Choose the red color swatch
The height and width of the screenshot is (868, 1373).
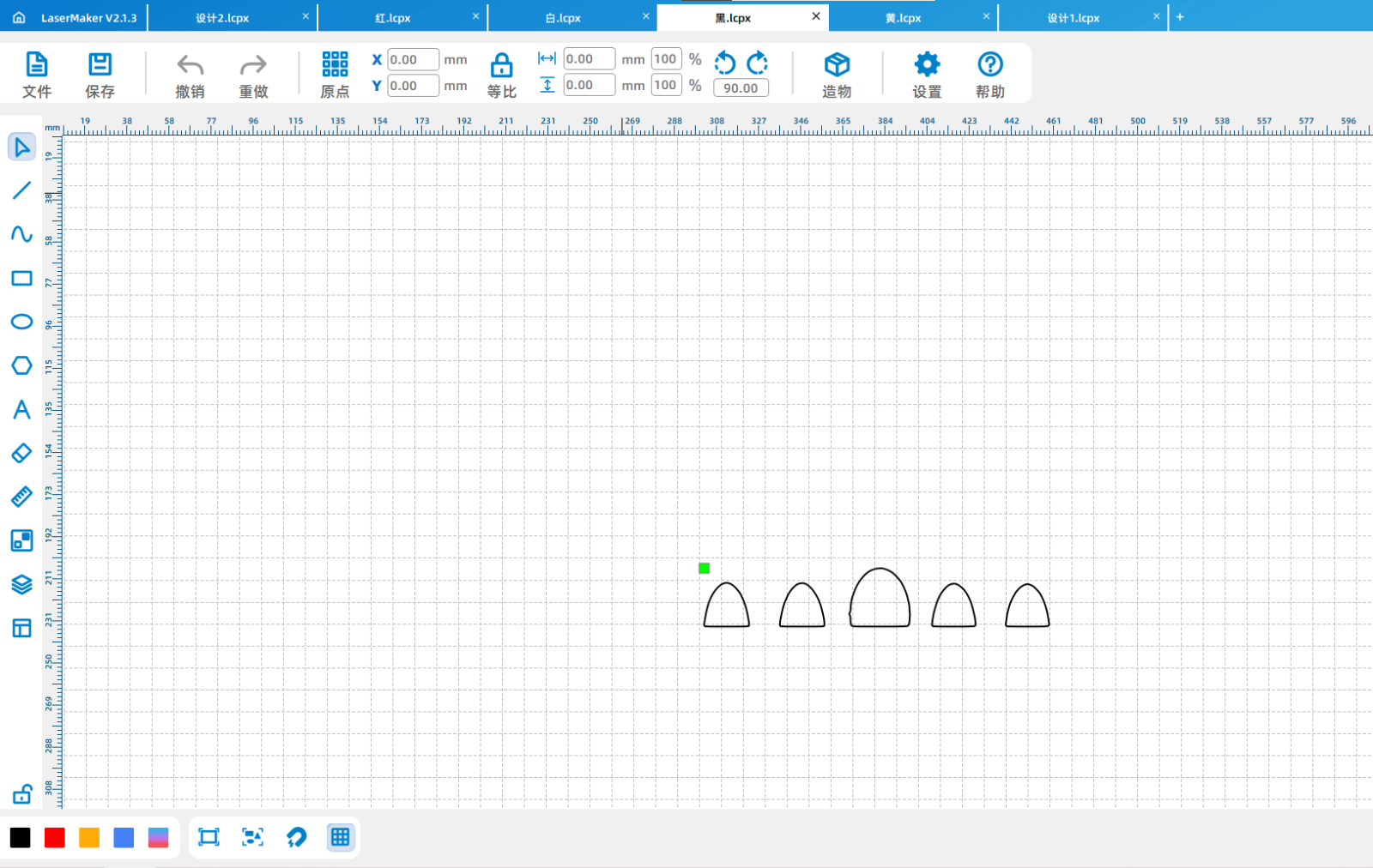55,838
